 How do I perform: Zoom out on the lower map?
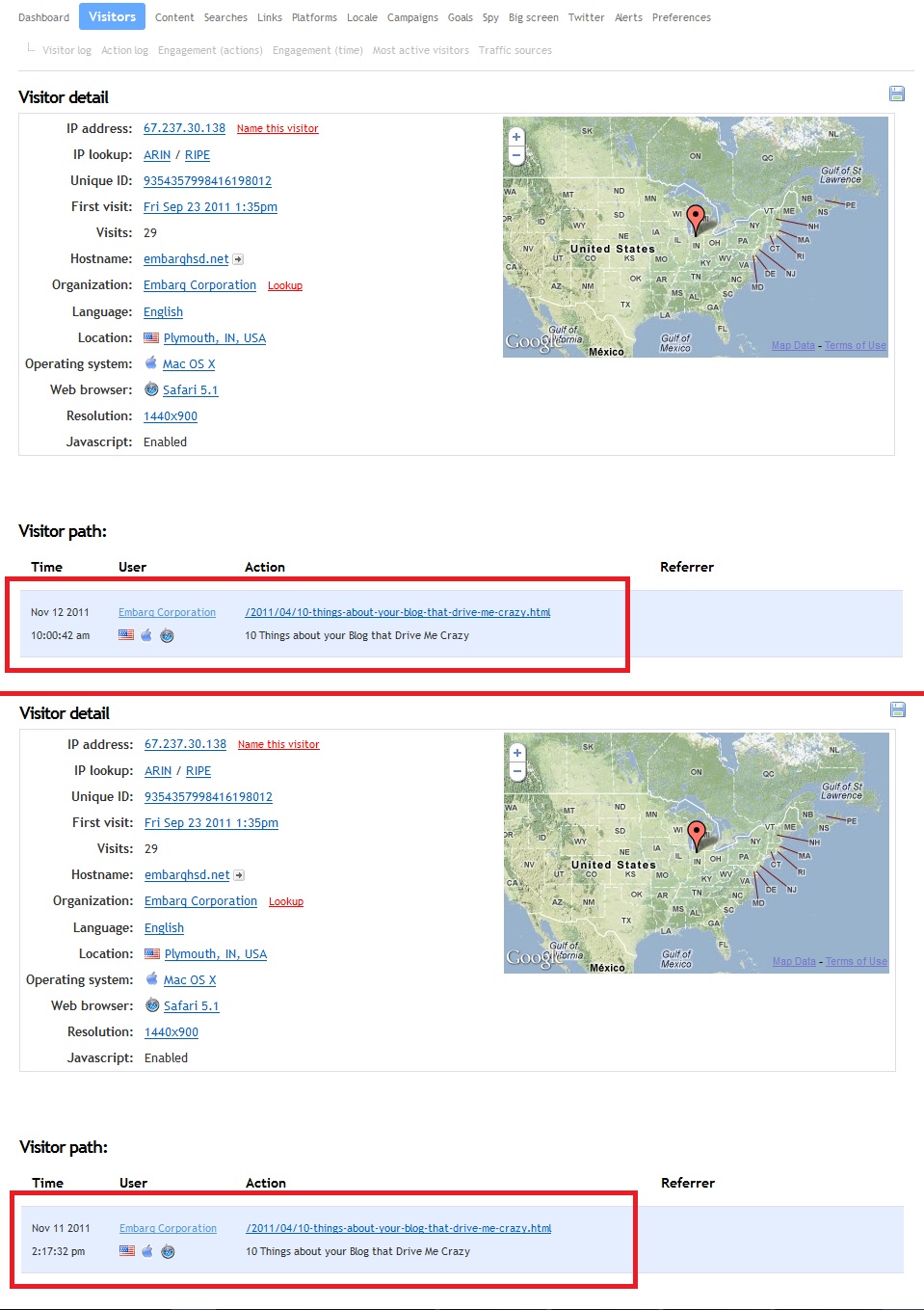point(517,770)
